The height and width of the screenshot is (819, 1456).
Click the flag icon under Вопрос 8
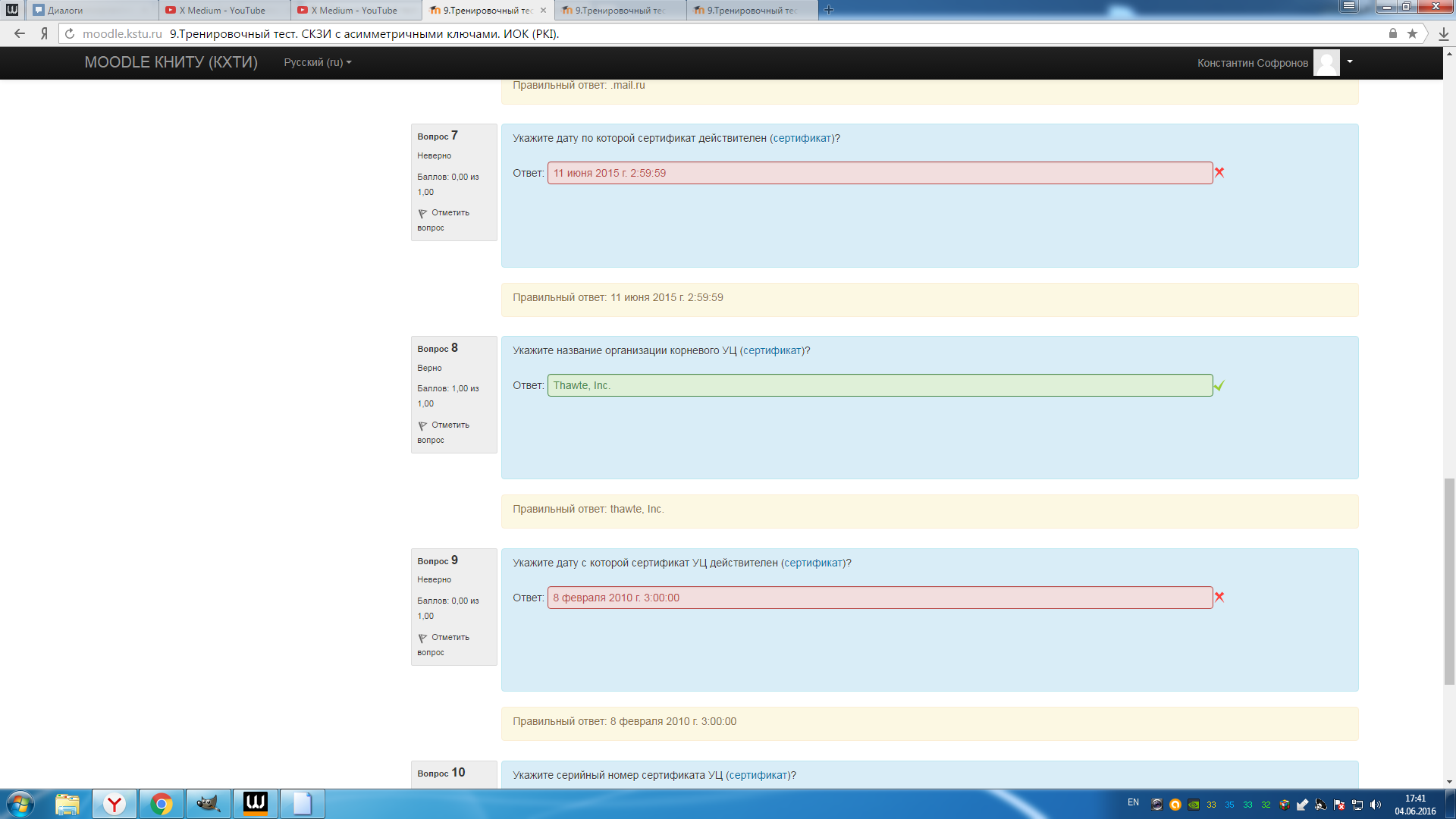tap(422, 425)
